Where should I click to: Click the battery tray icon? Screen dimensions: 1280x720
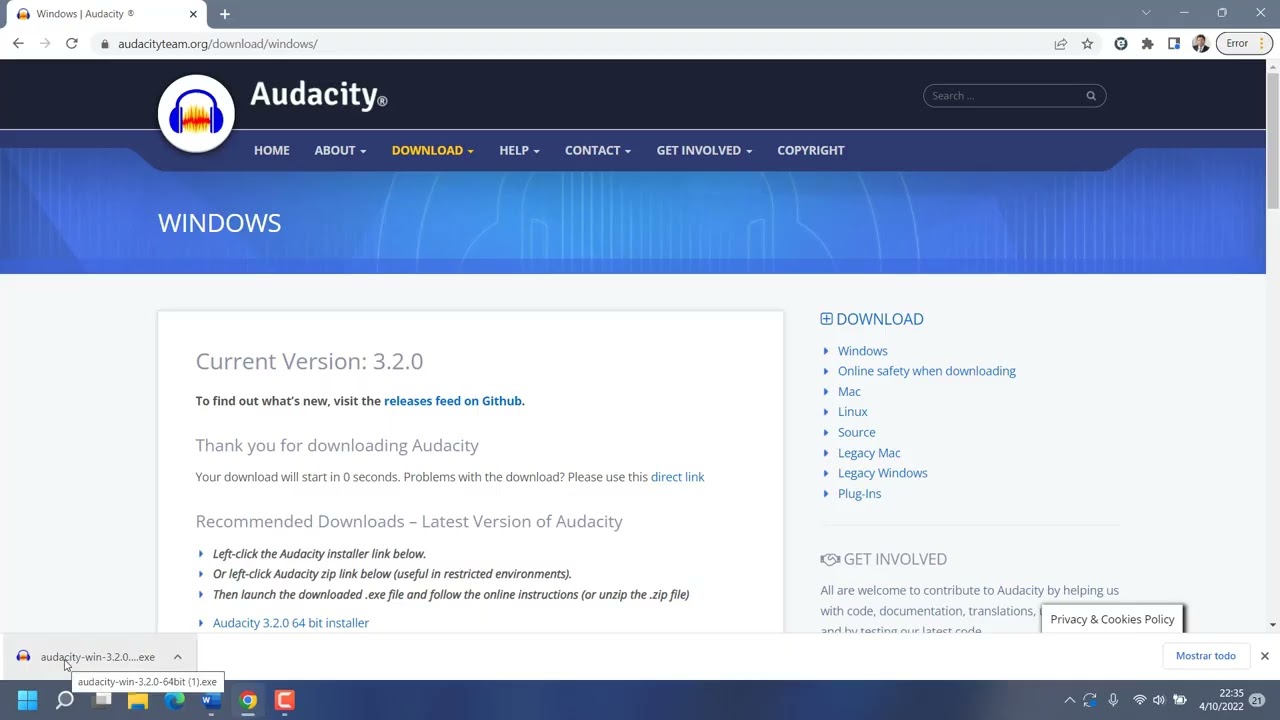1180,701
